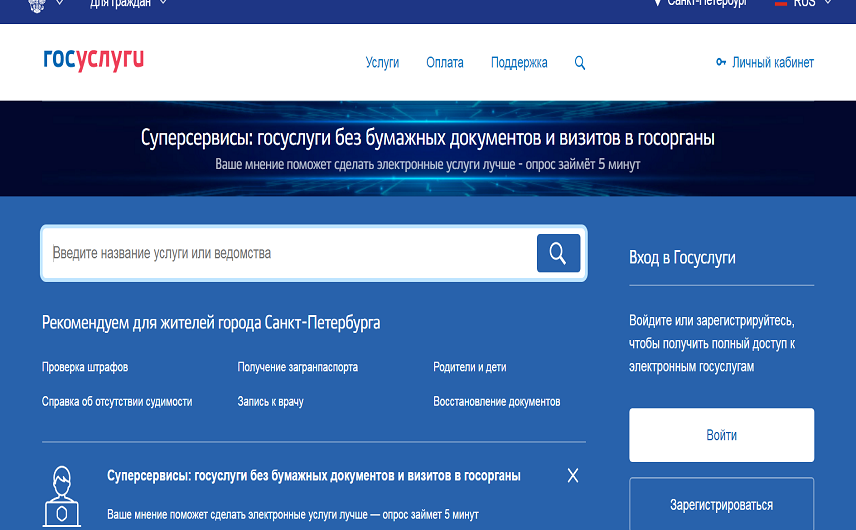This screenshot has width=856, height=530.
Task: Click the Russian flag icon
Action: coord(781,3)
